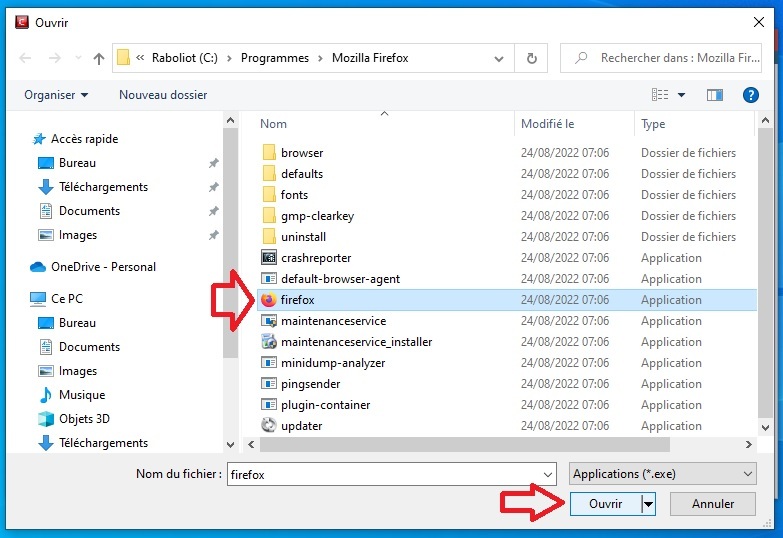
Task: Sort by the Nom column header
Action: pyautogui.click(x=273, y=124)
